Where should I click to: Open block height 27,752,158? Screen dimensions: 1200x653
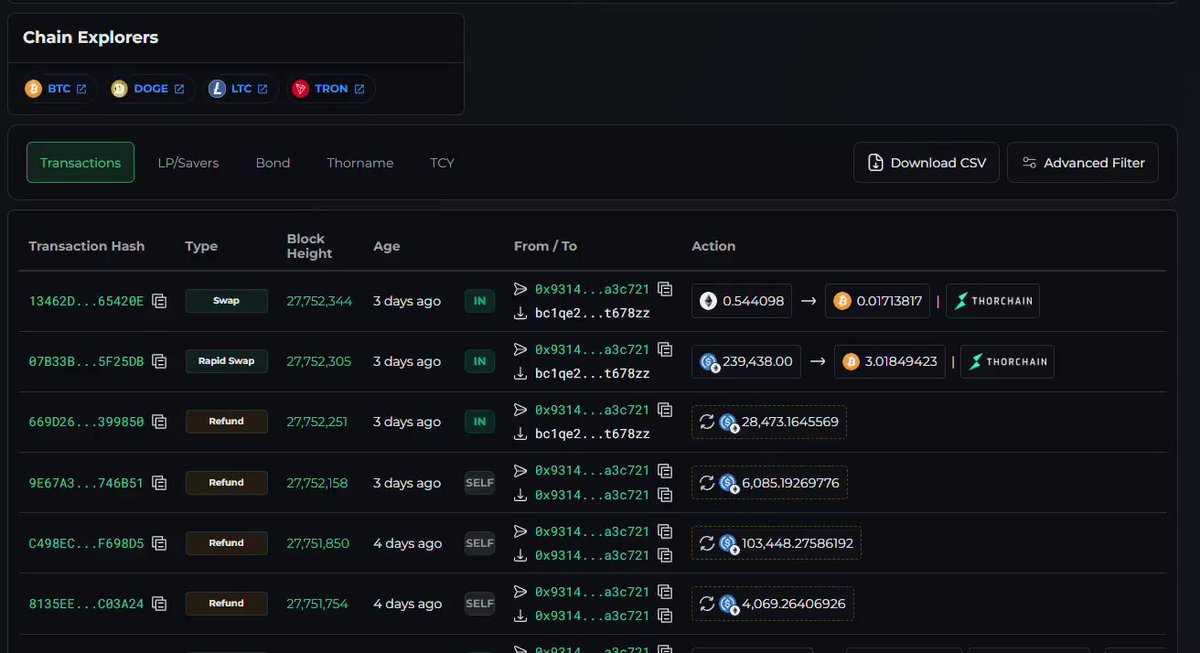click(x=317, y=483)
